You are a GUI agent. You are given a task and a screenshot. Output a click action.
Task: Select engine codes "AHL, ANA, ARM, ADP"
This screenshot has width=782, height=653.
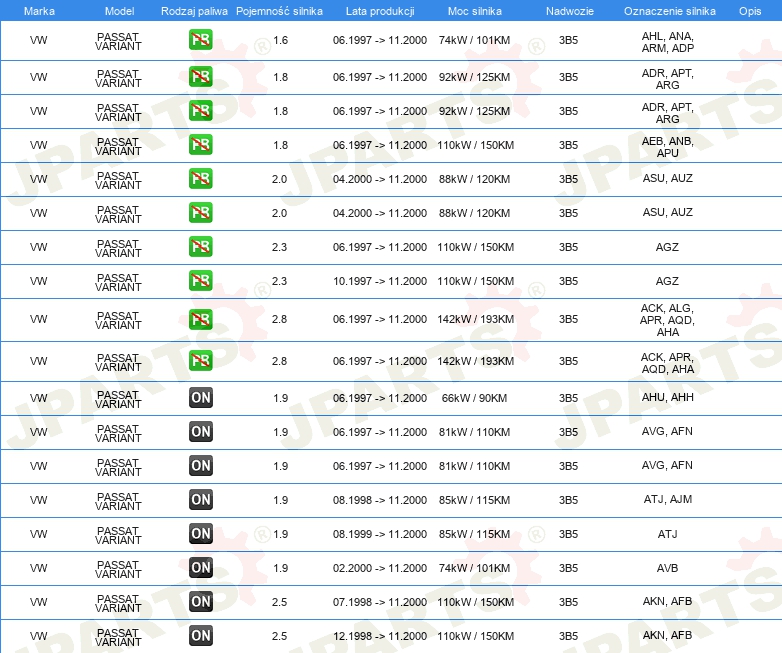[667, 42]
